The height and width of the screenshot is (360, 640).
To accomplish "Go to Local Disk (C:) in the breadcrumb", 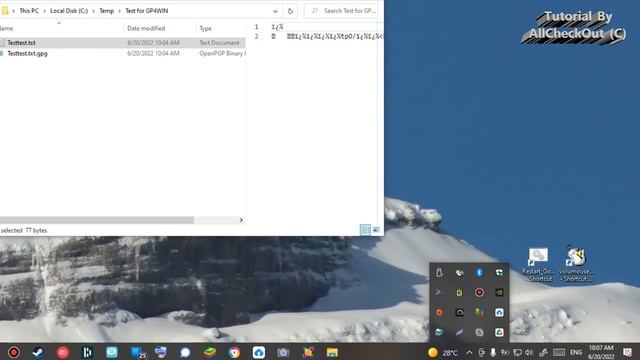I will coord(69,11).
